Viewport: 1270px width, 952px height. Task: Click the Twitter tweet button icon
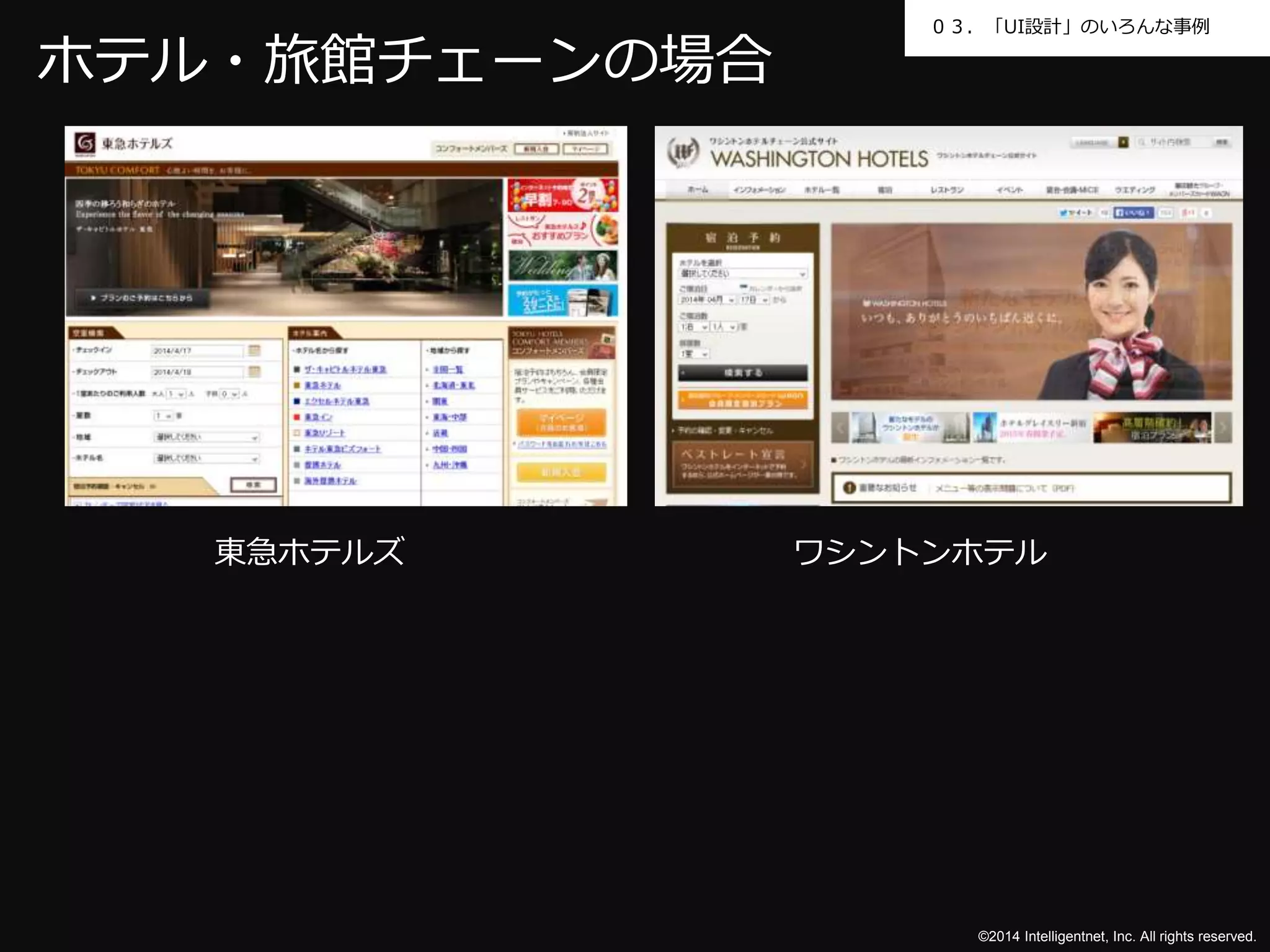tap(1077, 213)
